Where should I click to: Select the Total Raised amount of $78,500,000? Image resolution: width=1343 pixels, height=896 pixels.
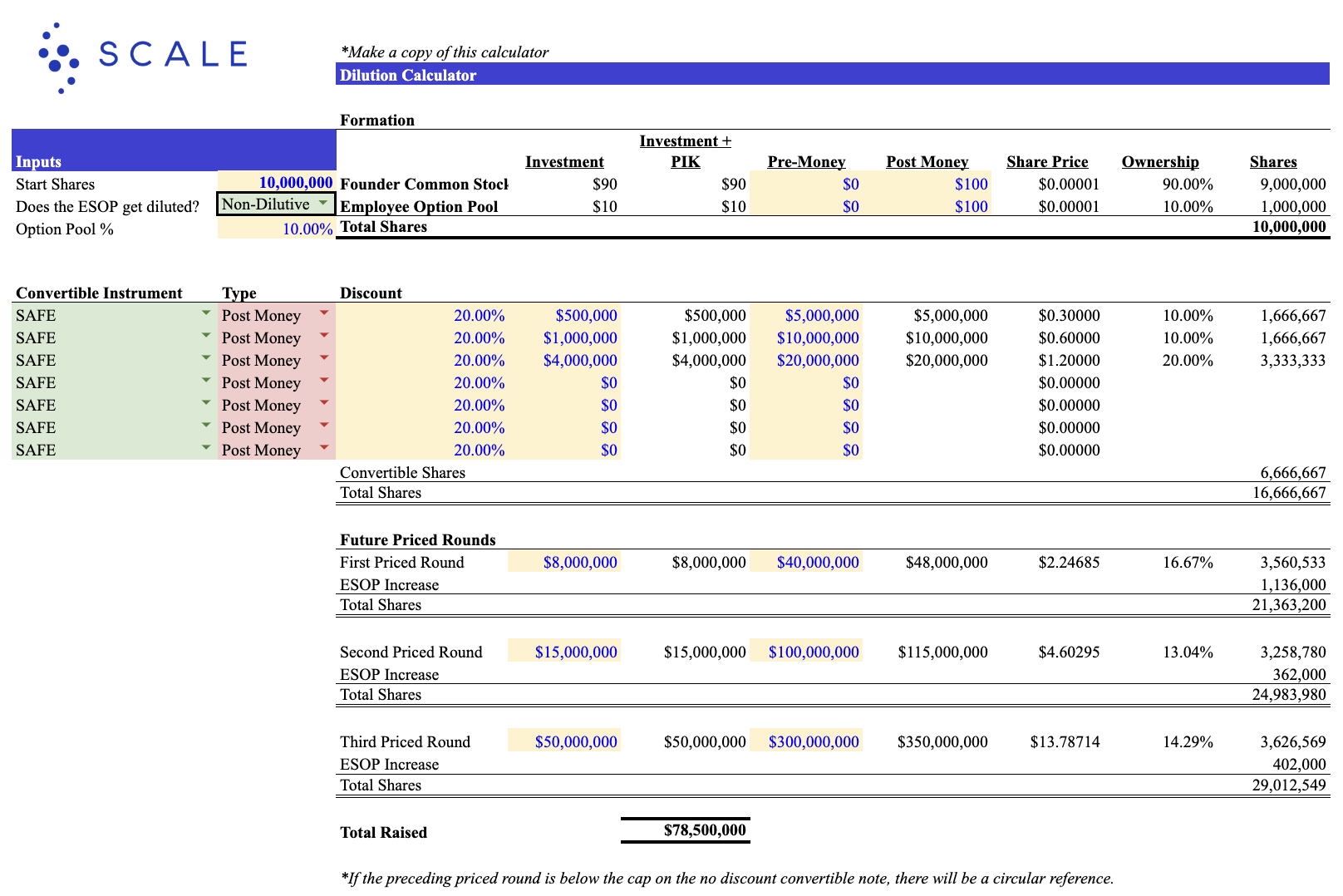pos(703,830)
